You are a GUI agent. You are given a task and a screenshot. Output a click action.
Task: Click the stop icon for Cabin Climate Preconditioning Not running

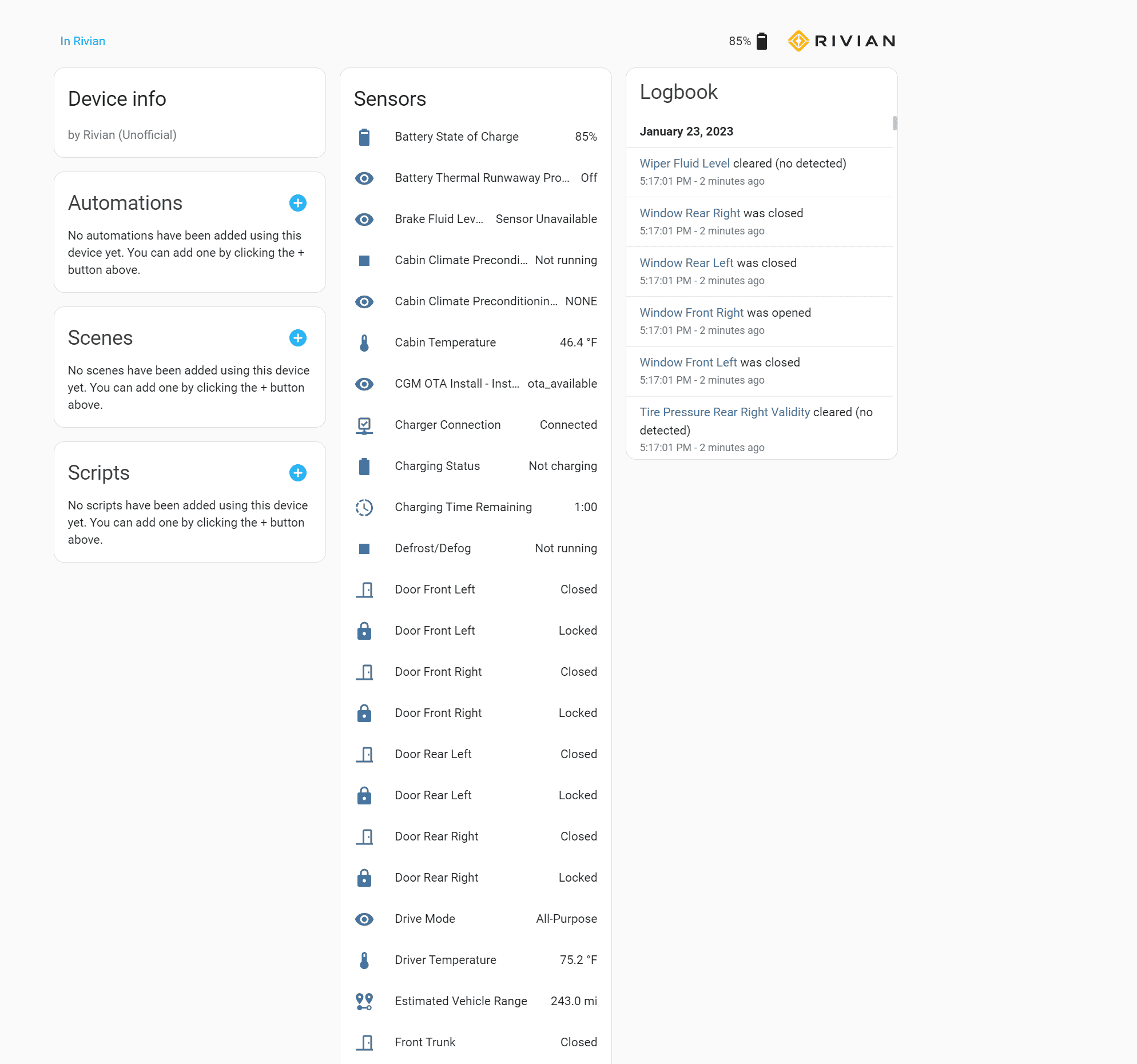[364, 261]
